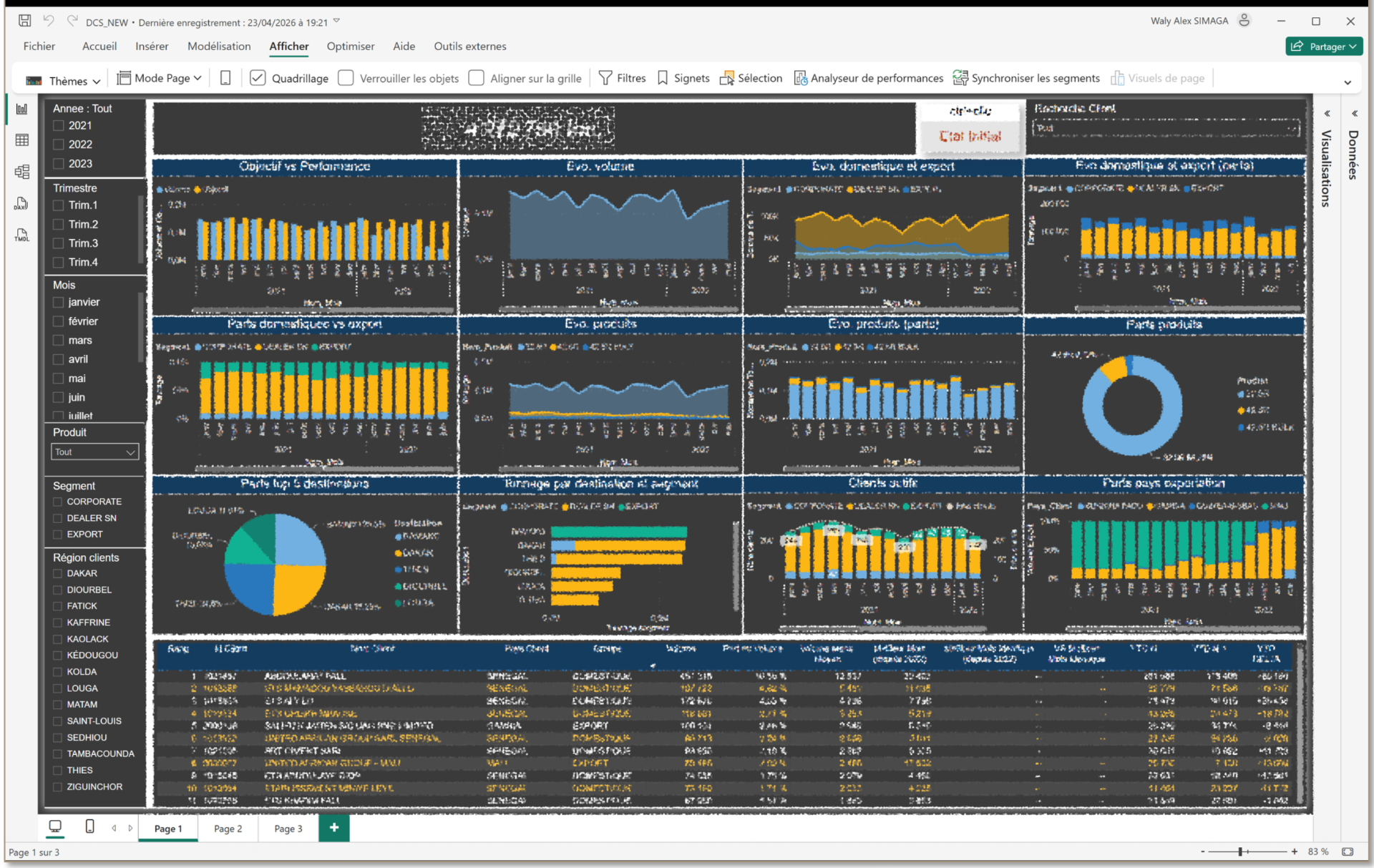The image size is (1374, 868).
Task: Check SAINT-LOUIS in Région clients slicer
Action: pos(58,721)
